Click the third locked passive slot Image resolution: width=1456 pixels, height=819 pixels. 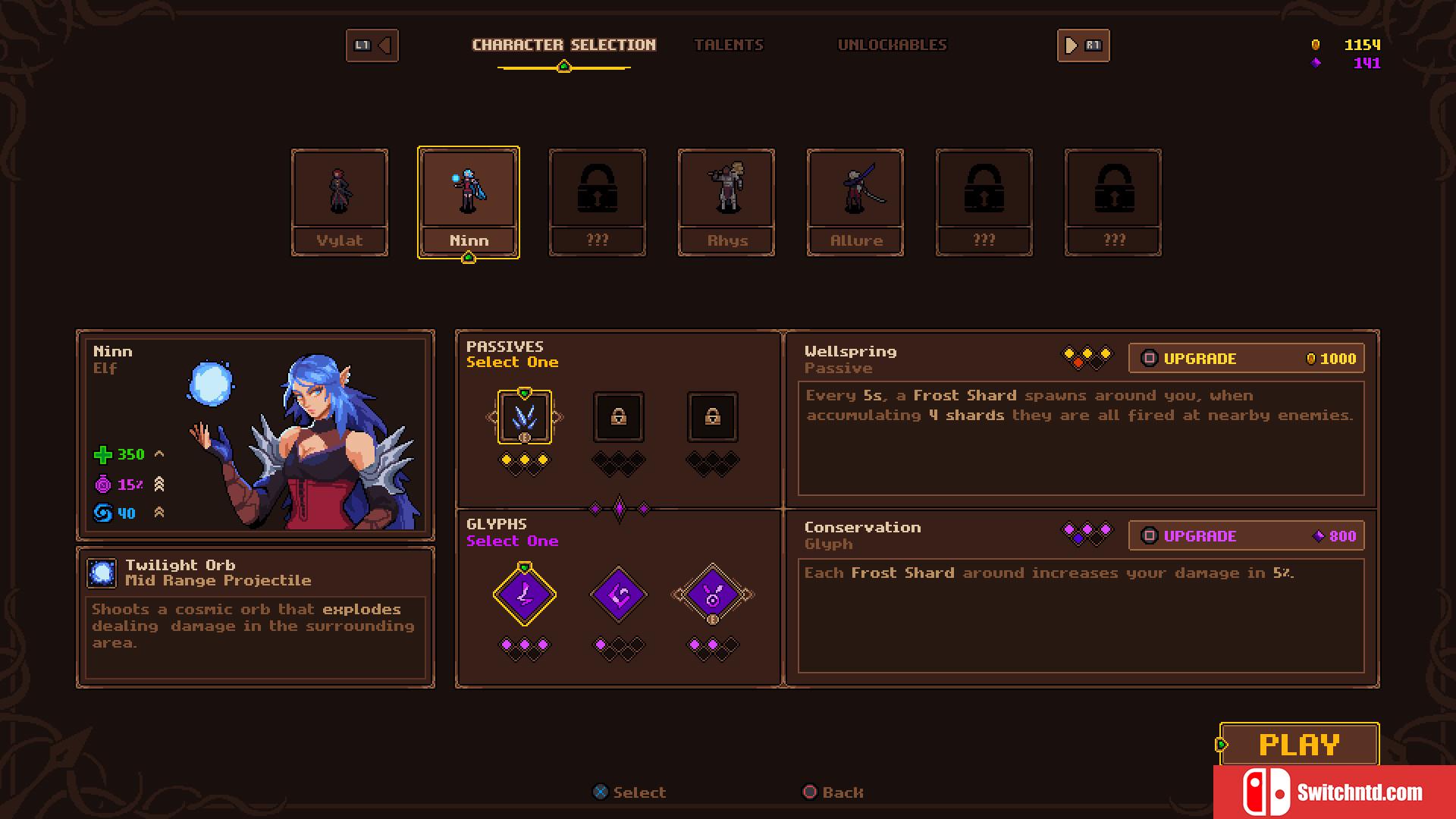click(713, 416)
